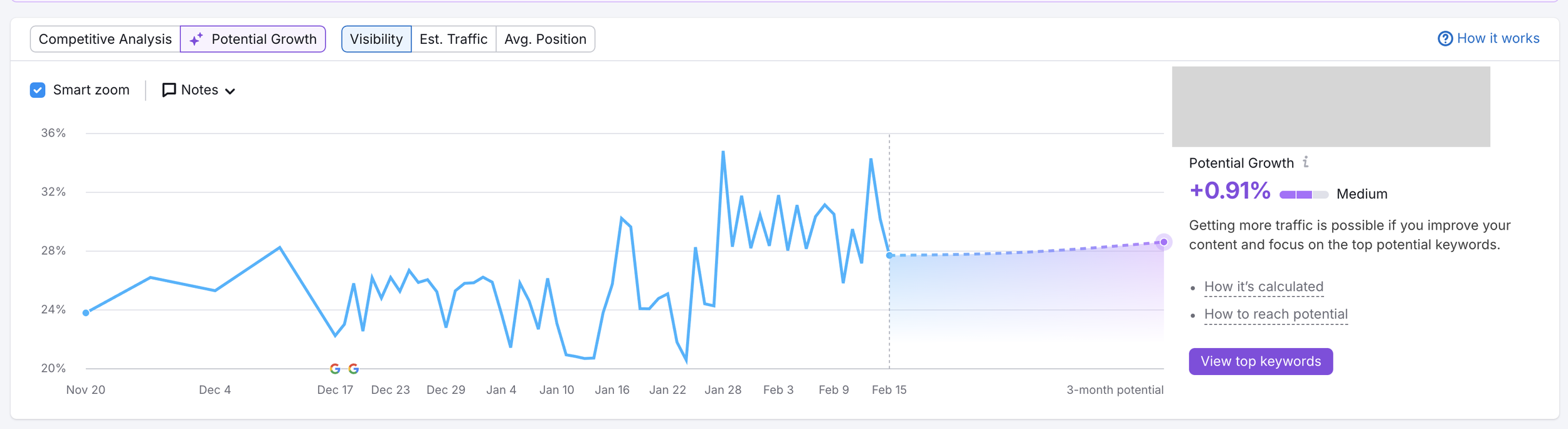
Task: Click the 3-month potential axis label
Action: [x=1115, y=390]
